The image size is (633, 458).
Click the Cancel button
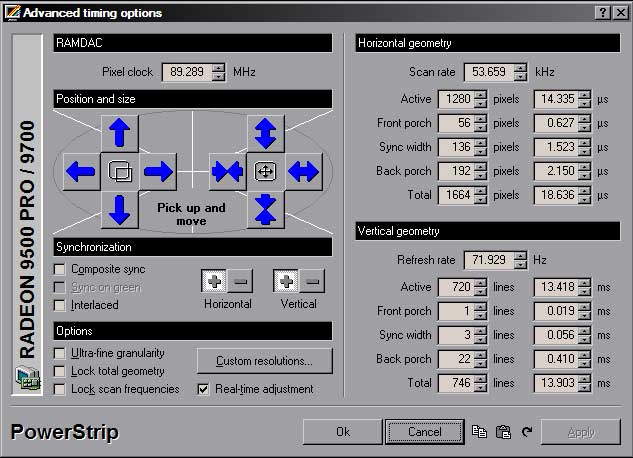coord(425,432)
